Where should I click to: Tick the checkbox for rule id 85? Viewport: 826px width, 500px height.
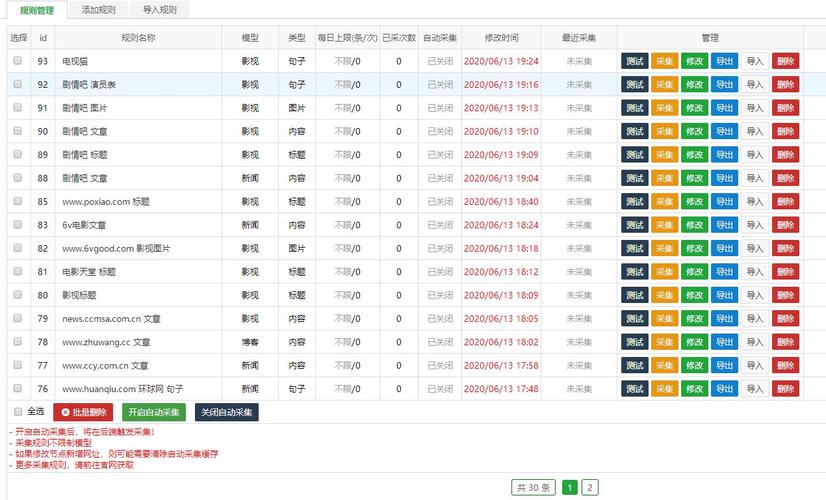point(18,201)
